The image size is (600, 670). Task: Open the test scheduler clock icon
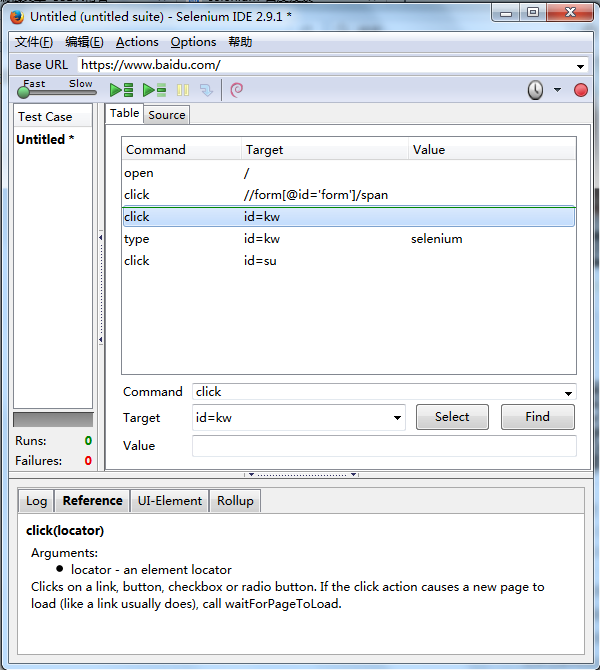[535, 90]
